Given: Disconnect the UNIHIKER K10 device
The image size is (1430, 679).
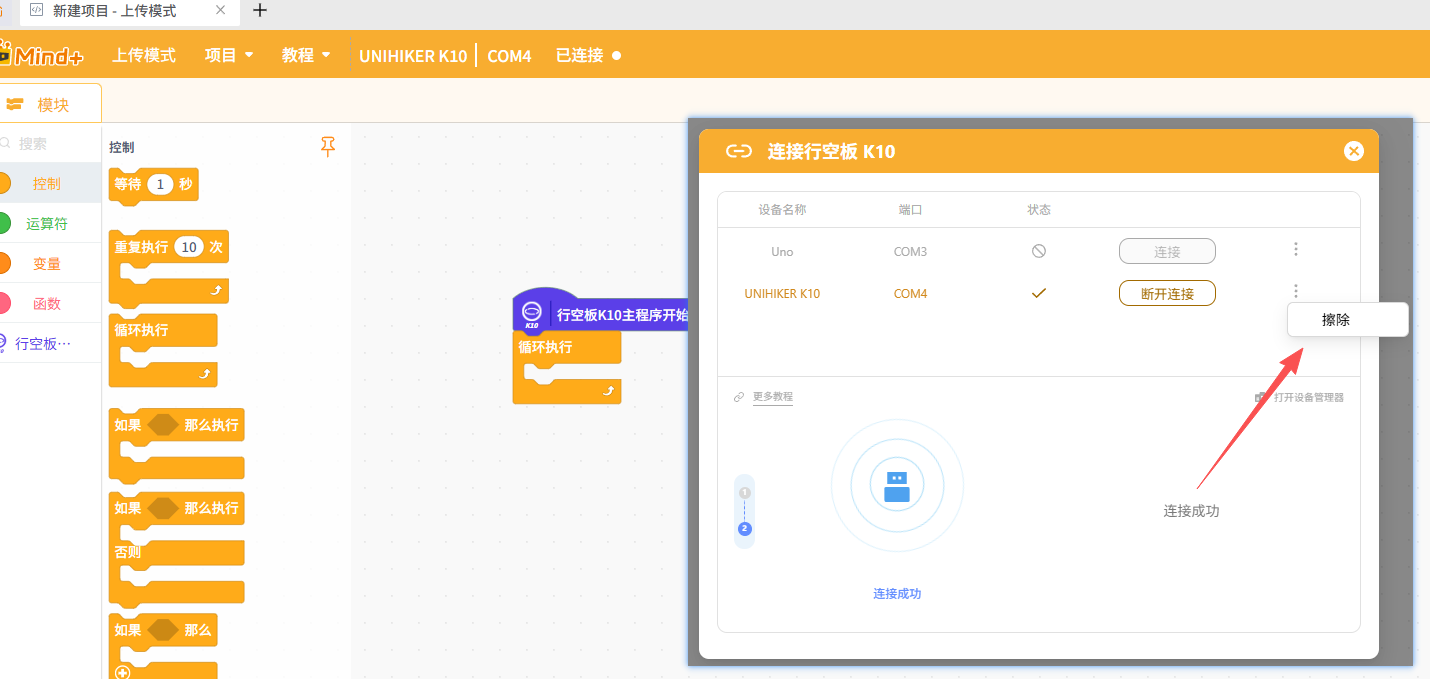Looking at the screenshot, I should coord(1166,293).
